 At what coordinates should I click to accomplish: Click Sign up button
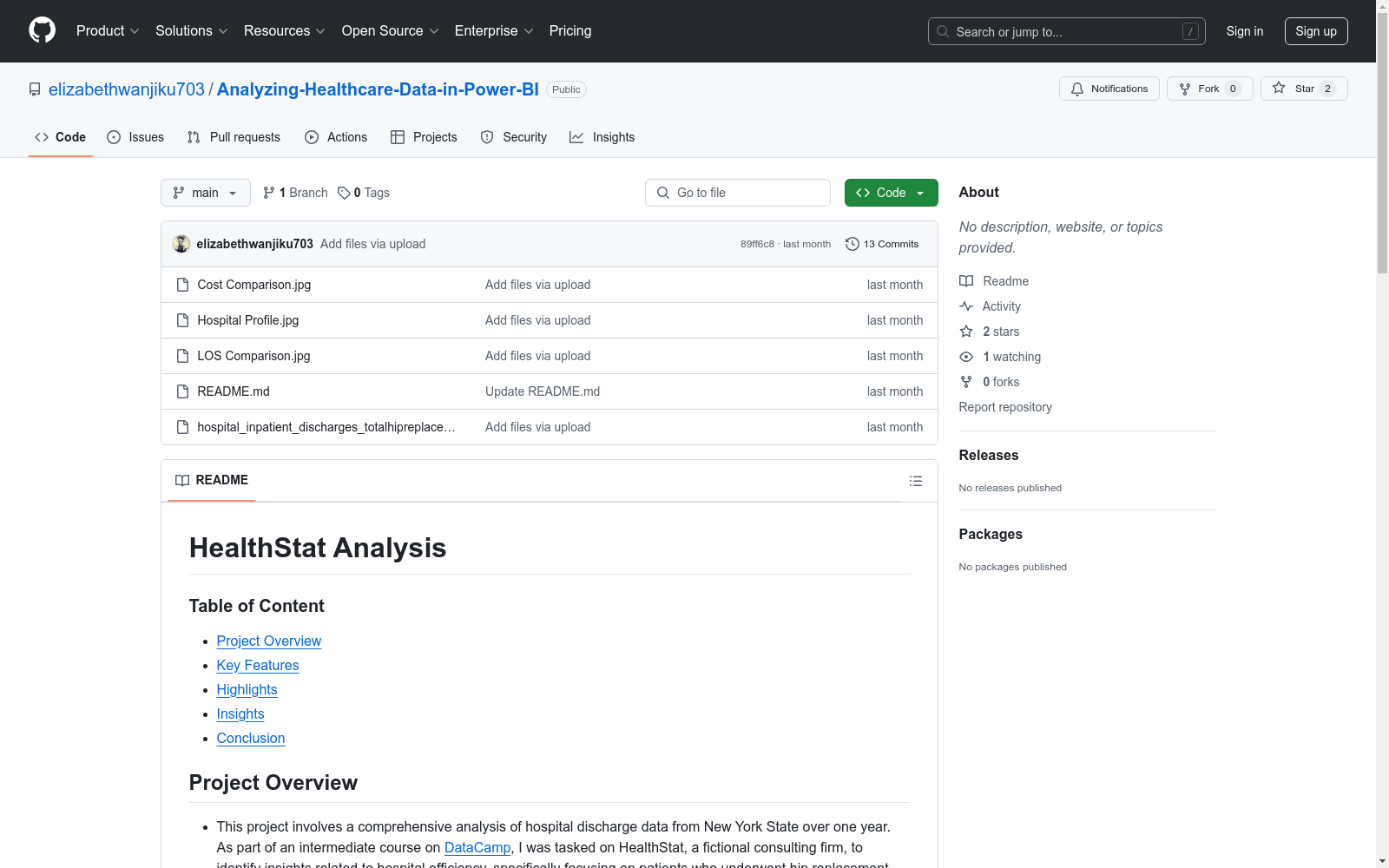(1316, 31)
